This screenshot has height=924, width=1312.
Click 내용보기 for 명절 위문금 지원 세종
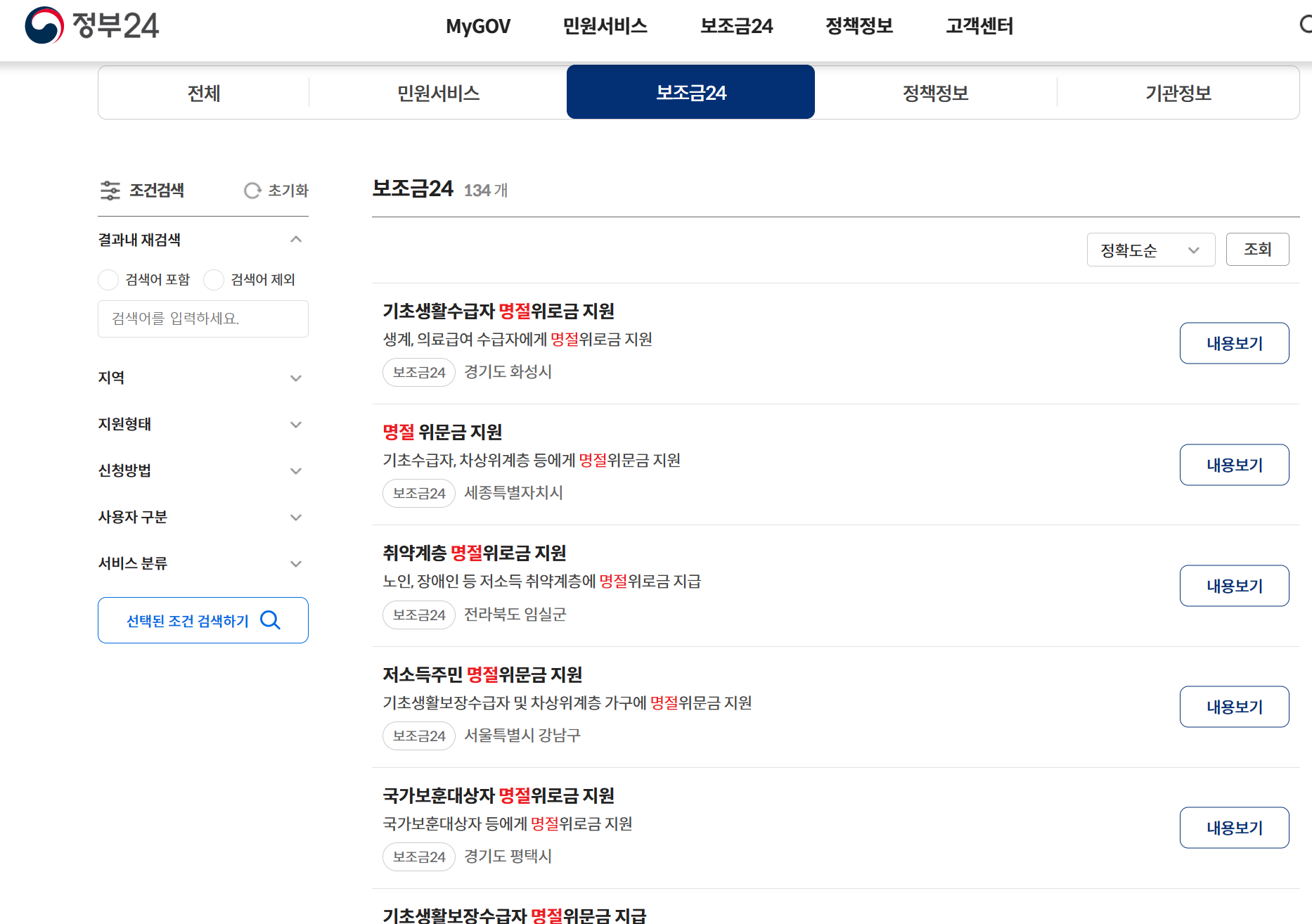pos(1234,465)
